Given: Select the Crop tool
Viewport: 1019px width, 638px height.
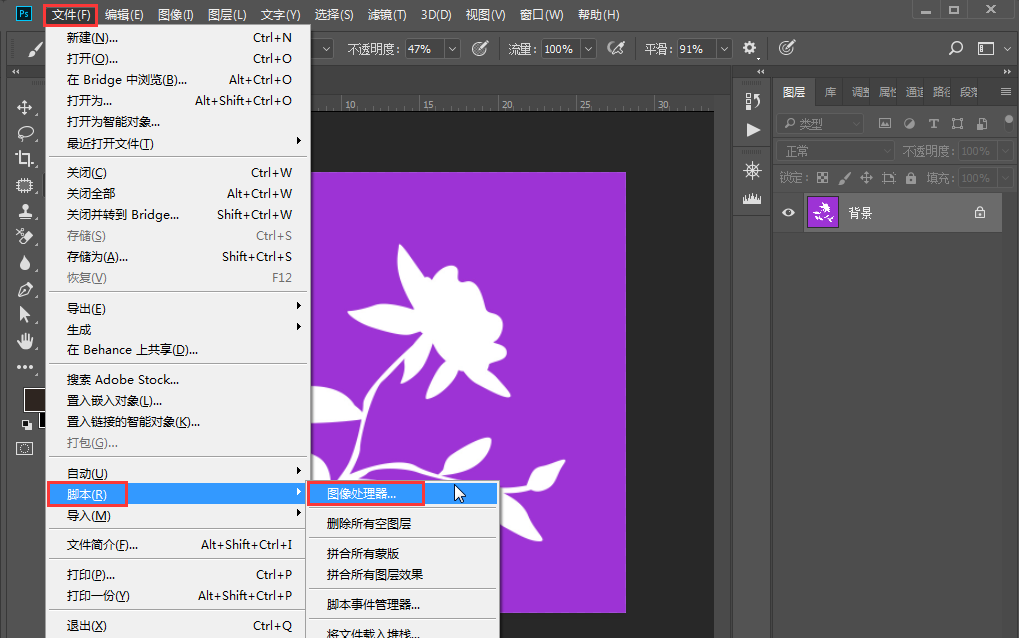Looking at the screenshot, I should click(x=25, y=159).
